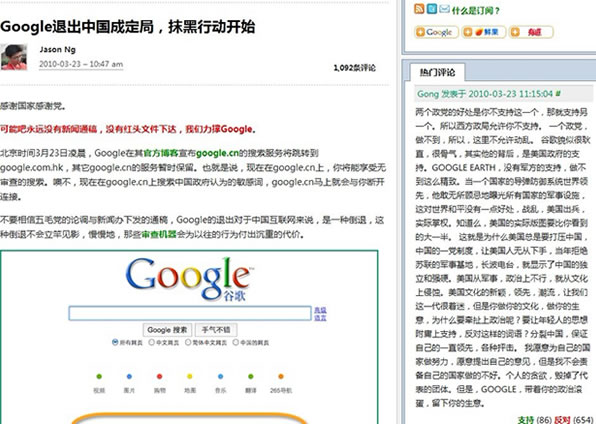Click the Add to Google subscribe badge

pyautogui.click(x=437, y=32)
